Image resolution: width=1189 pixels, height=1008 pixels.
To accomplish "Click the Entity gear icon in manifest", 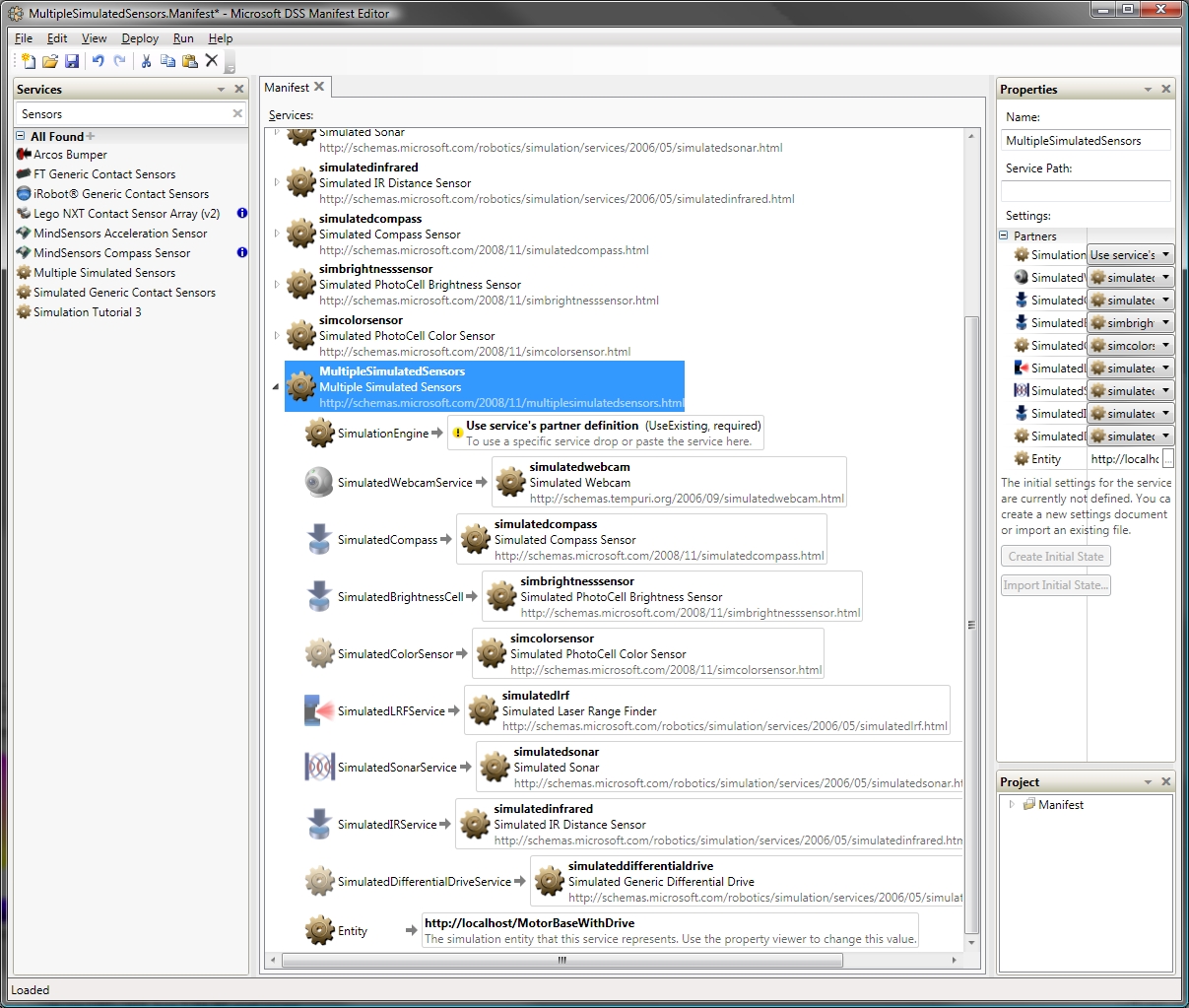I will (x=319, y=930).
